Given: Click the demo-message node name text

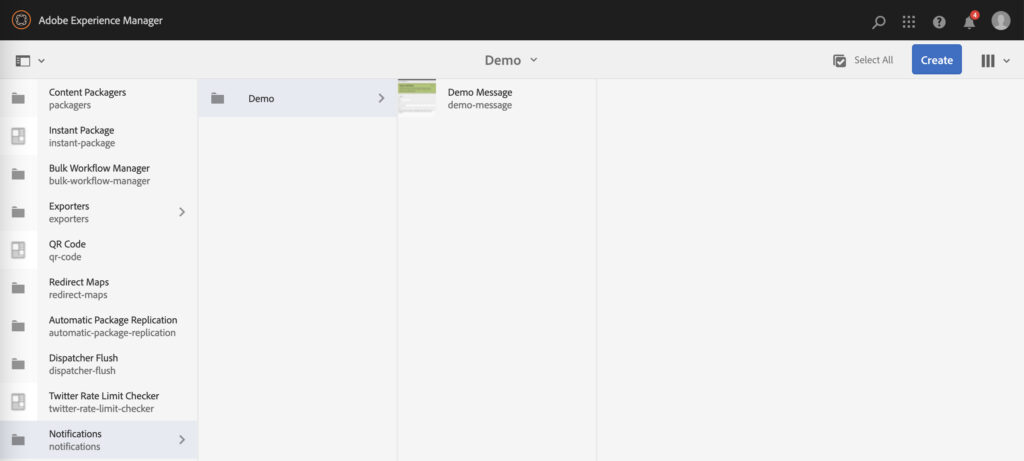Looking at the screenshot, I should point(480,105).
